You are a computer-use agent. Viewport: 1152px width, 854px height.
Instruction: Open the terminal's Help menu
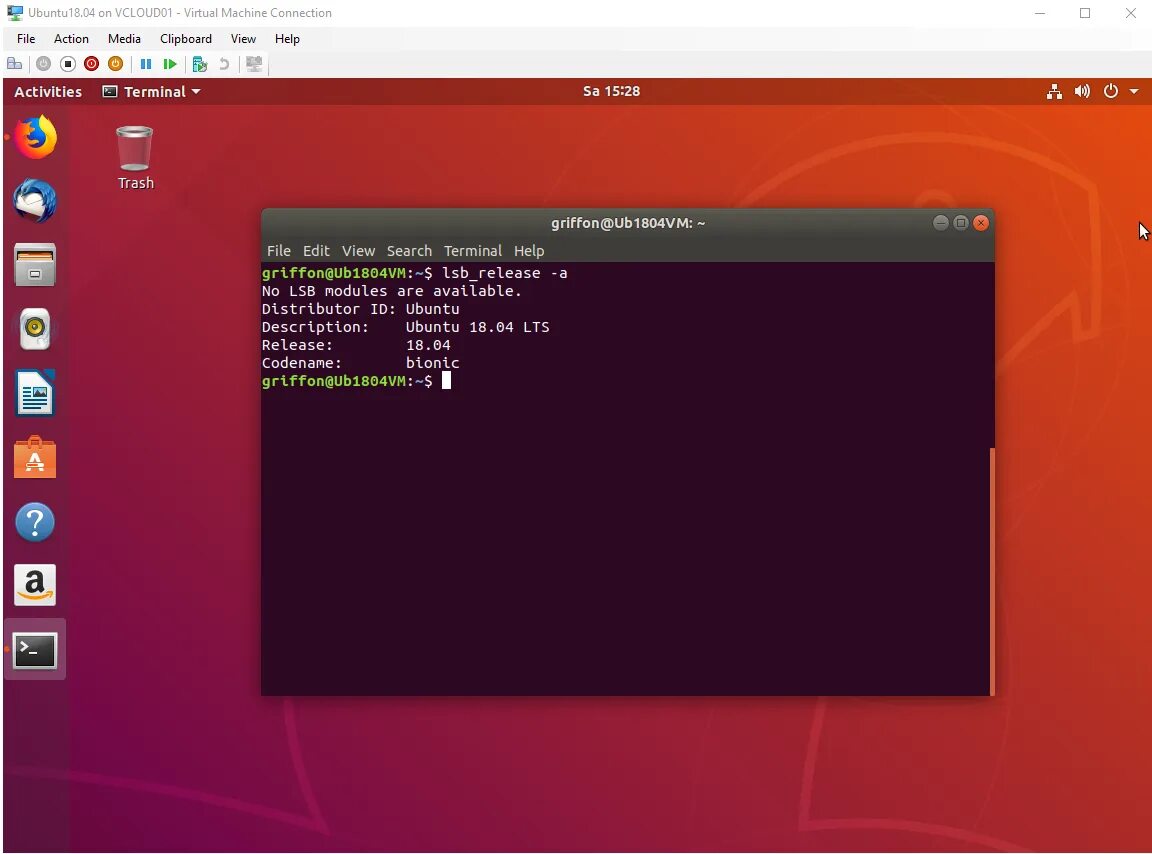[529, 251]
